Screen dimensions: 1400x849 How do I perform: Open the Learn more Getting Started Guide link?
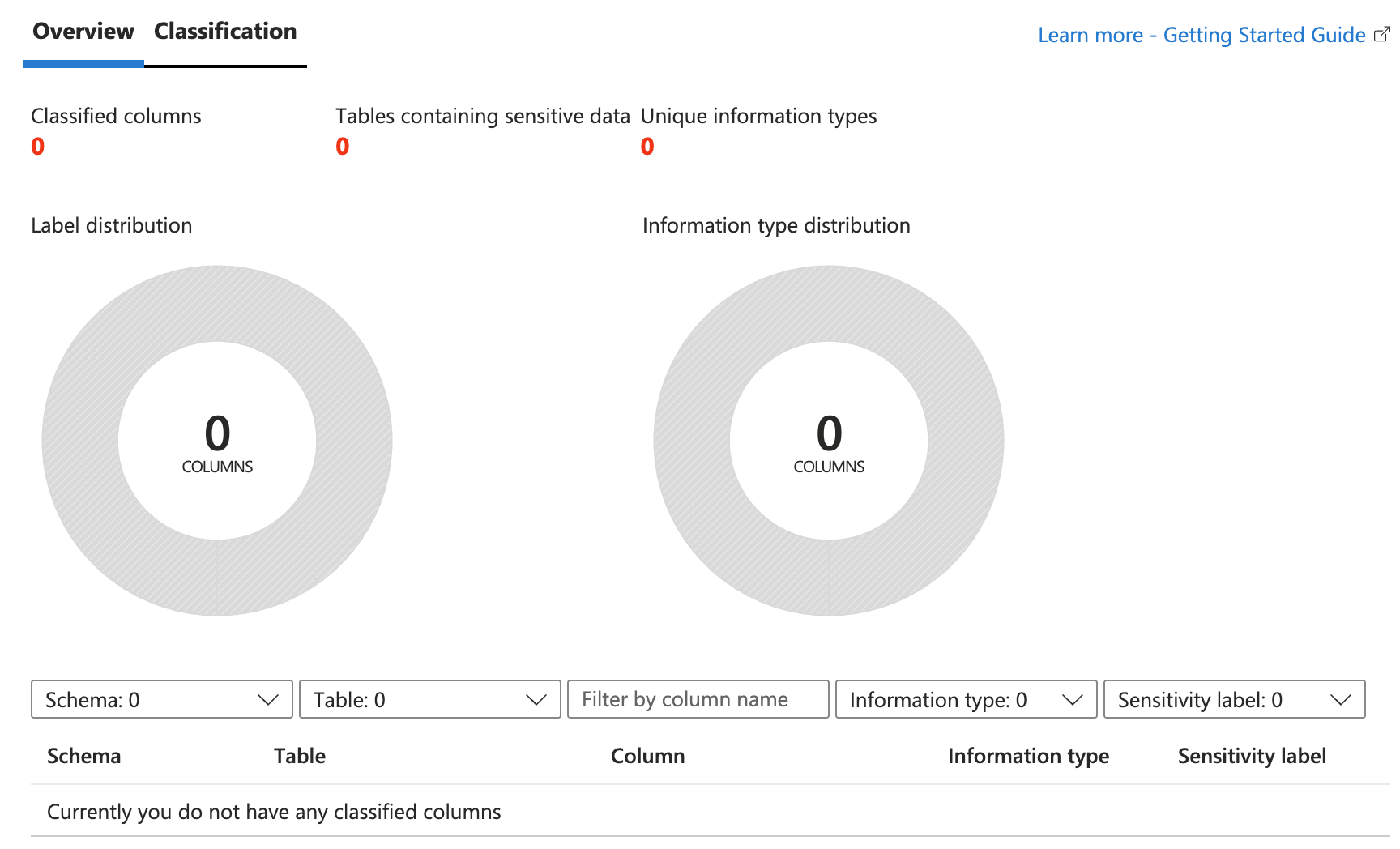point(1202,35)
